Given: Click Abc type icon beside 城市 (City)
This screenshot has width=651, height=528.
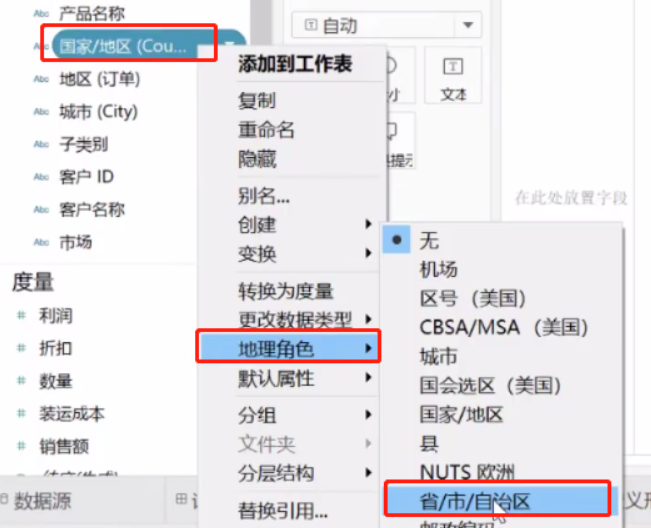Looking at the screenshot, I should pyautogui.click(x=41, y=112).
